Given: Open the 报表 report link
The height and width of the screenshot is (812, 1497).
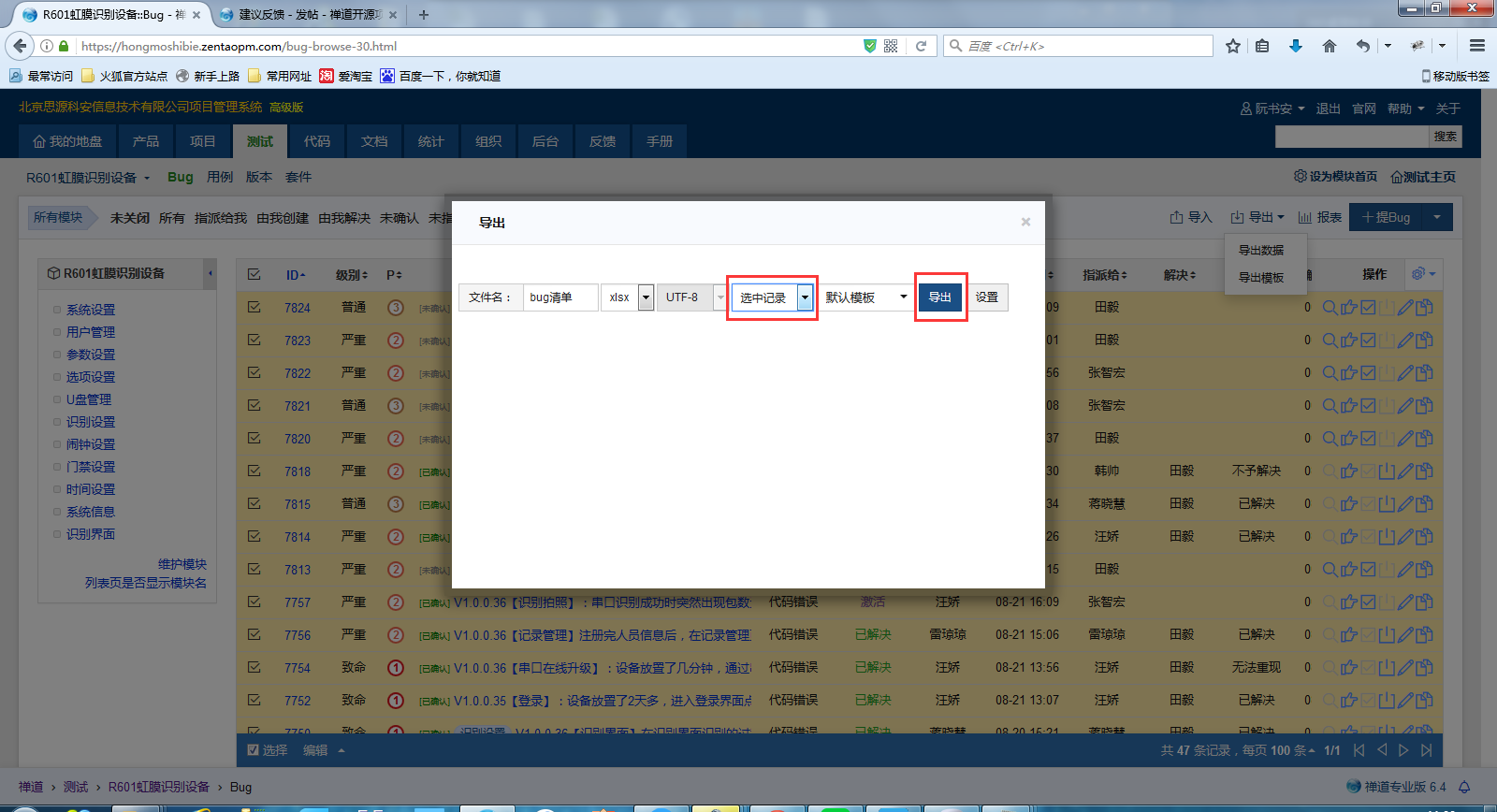Looking at the screenshot, I should (1320, 217).
